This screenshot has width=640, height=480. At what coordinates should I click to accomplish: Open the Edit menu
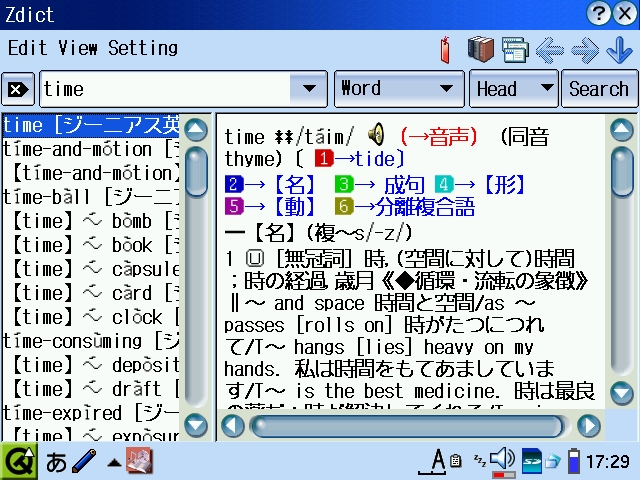27,47
